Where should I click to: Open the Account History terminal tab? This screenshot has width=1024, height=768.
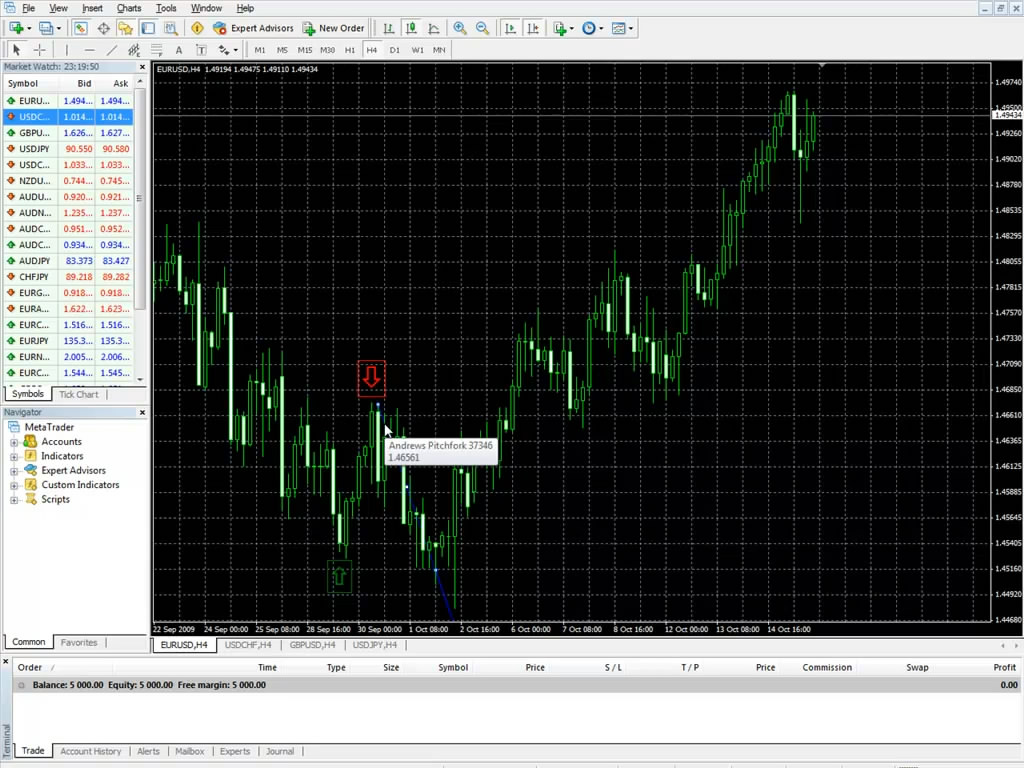click(x=91, y=751)
